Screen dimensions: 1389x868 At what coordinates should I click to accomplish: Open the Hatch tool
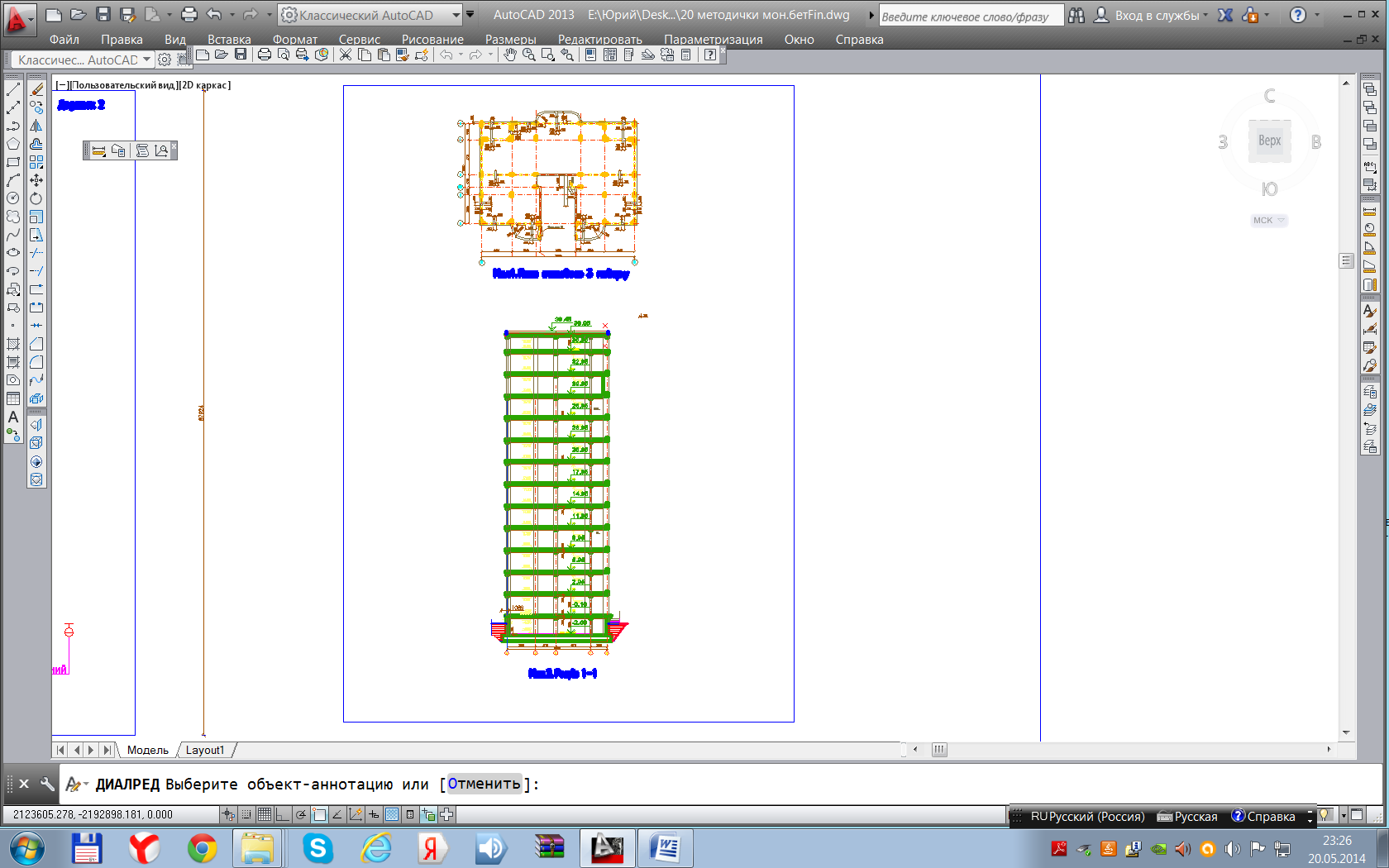click(x=13, y=344)
